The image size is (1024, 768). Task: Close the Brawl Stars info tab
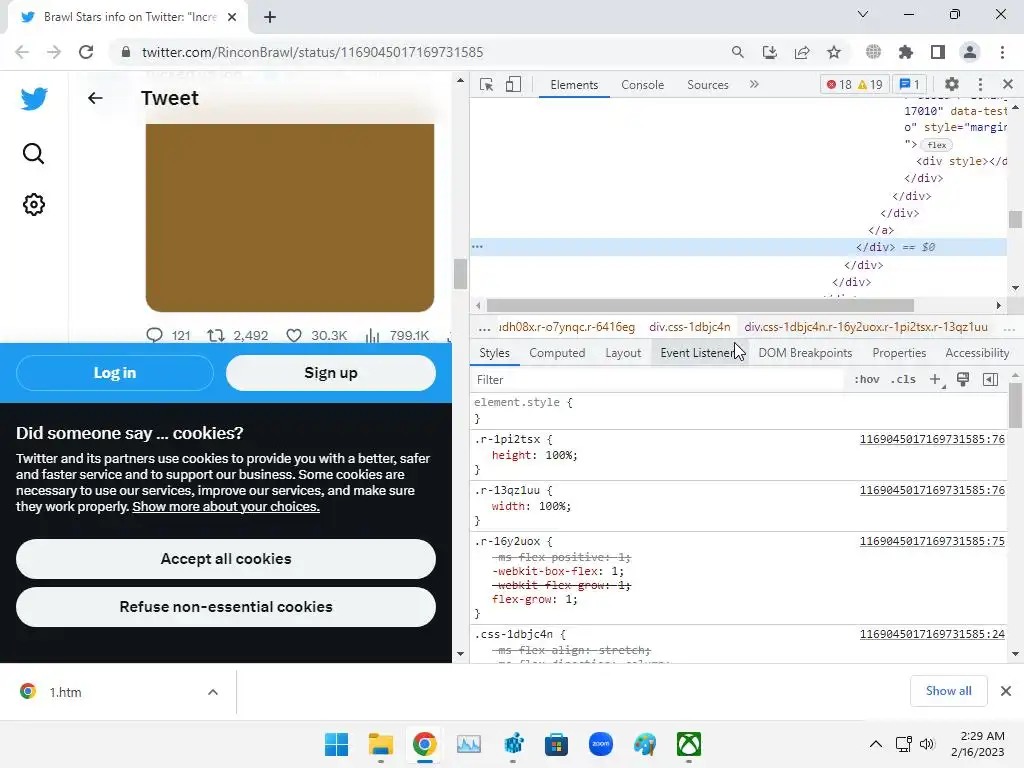[232, 17]
